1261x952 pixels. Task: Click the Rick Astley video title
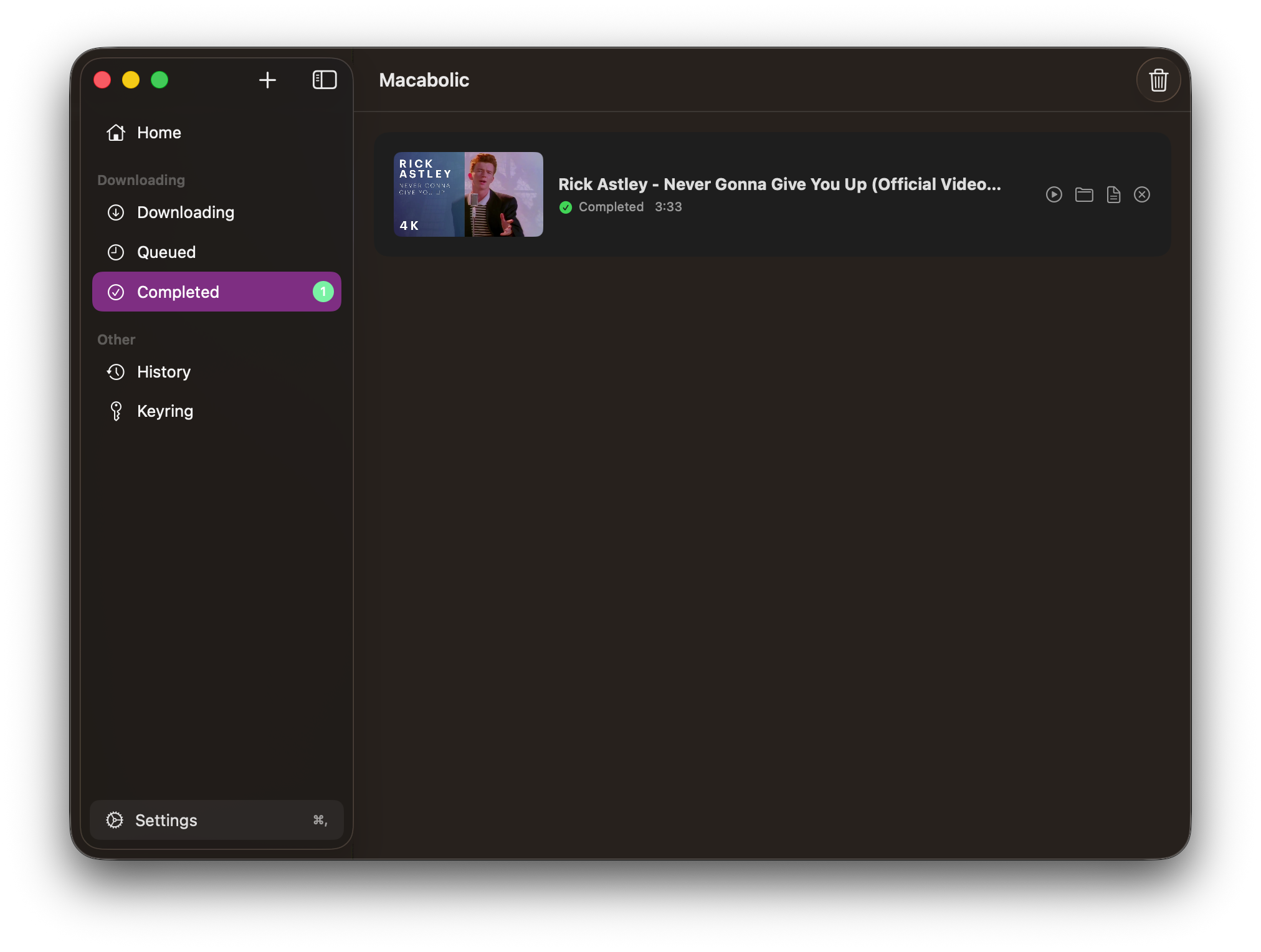click(x=779, y=184)
